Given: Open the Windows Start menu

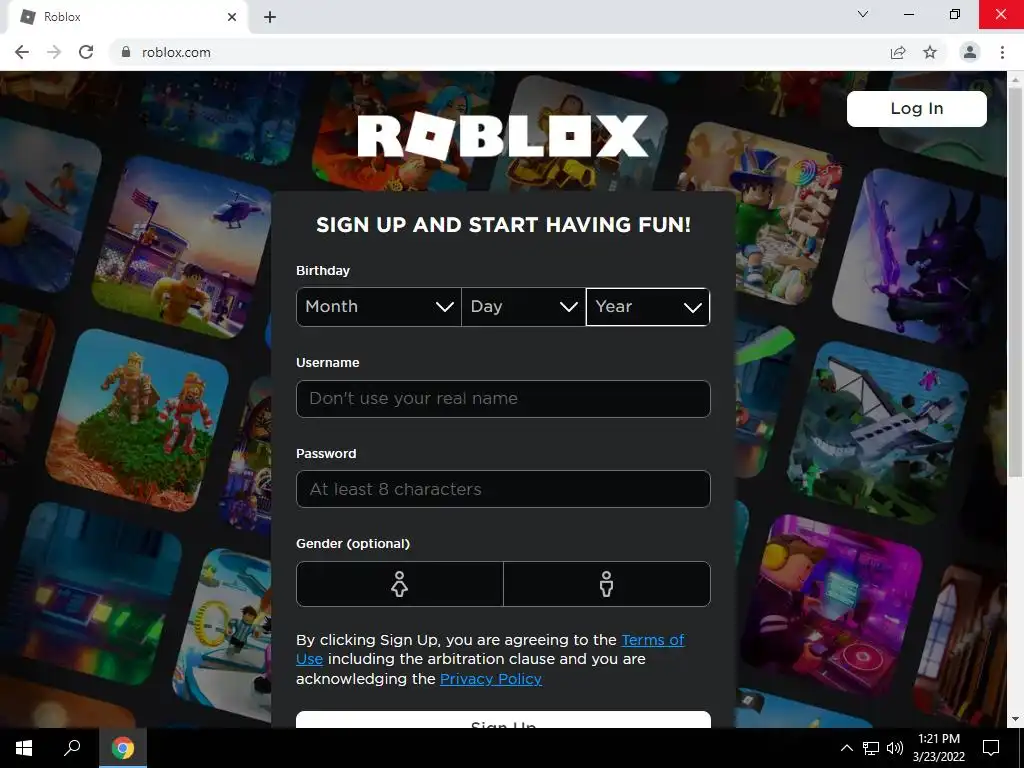Looking at the screenshot, I should pos(24,748).
